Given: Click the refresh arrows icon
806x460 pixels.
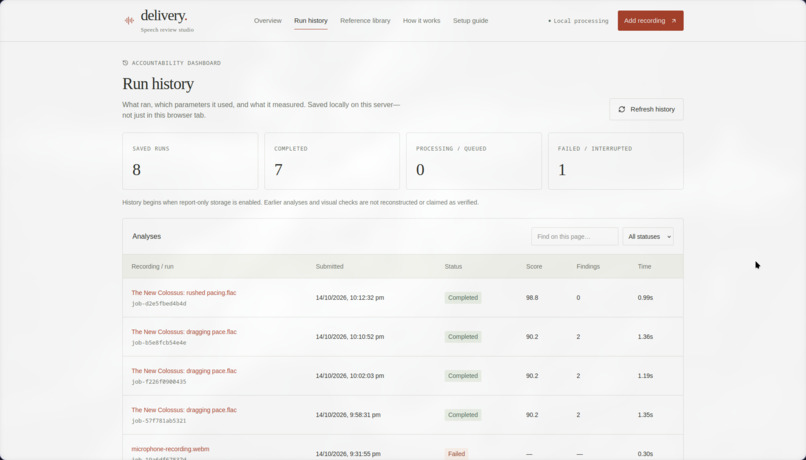Looking at the screenshot, I should [x=621, y=109].
